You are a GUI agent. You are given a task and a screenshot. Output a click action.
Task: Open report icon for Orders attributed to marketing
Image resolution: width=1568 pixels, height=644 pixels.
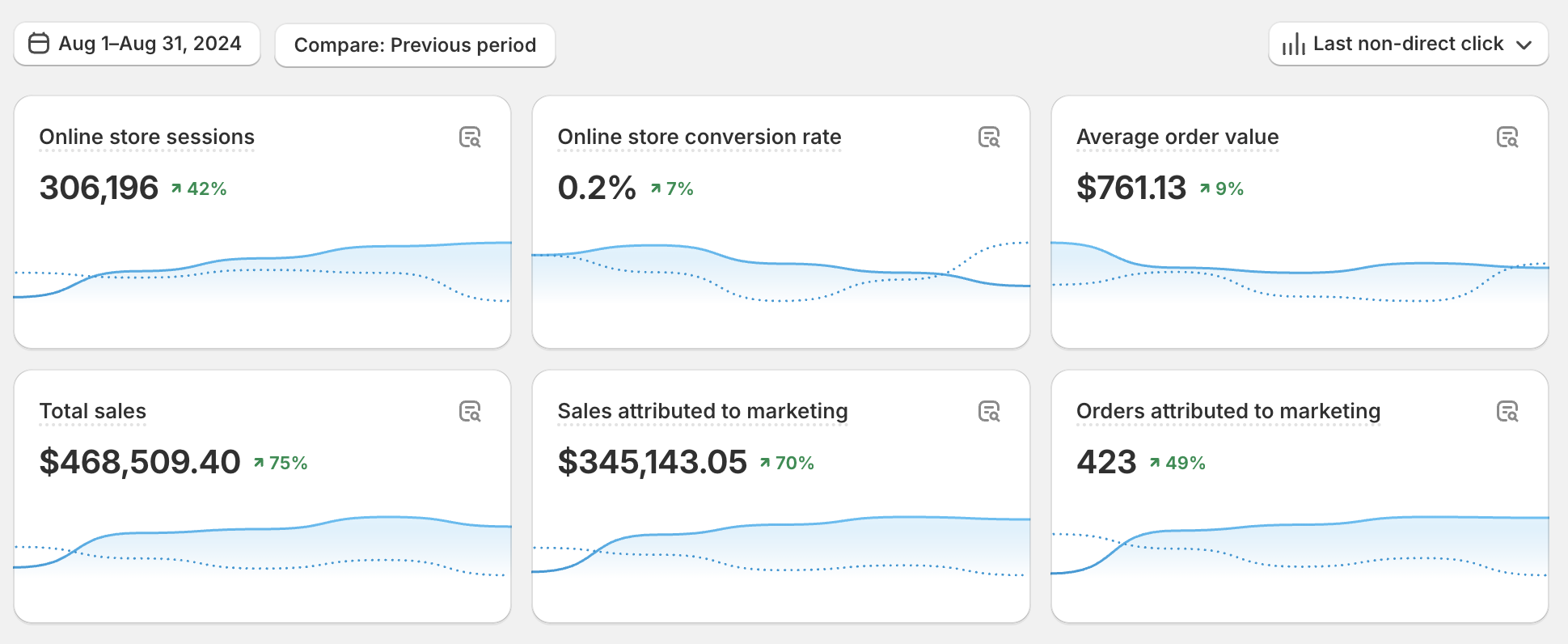pyautogui.click(x=1507, y=412)
